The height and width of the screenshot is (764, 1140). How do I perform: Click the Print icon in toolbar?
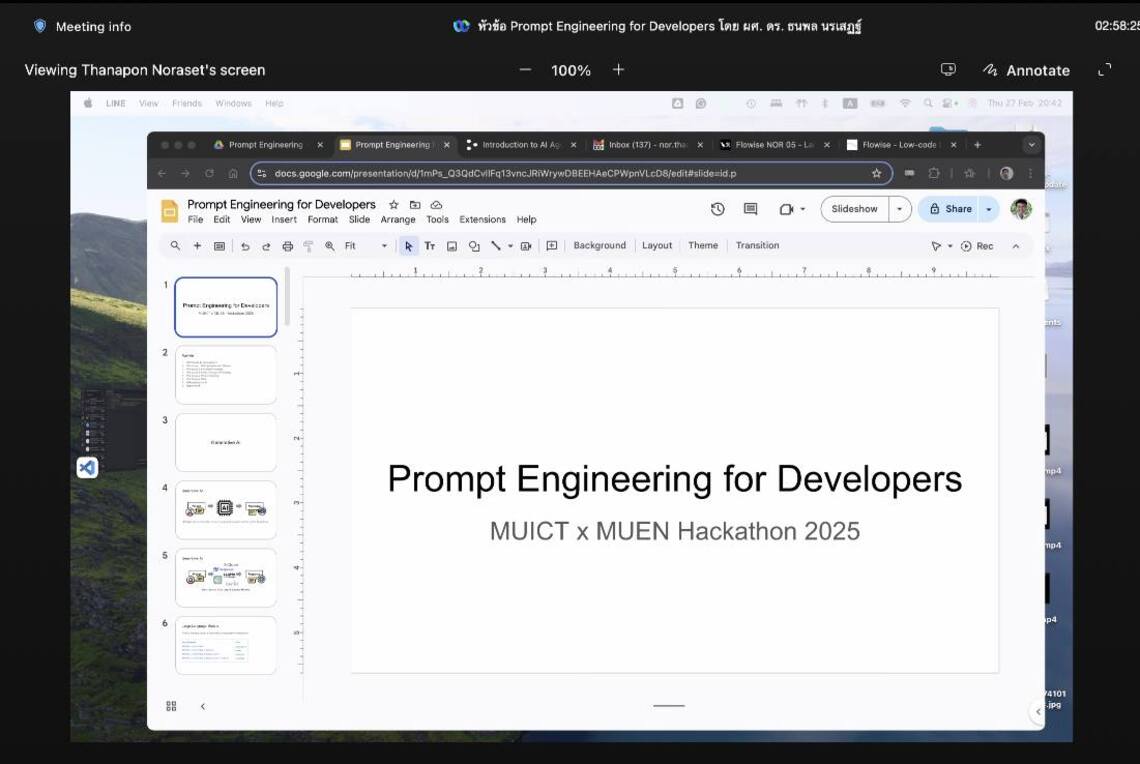tap(288, 246)
